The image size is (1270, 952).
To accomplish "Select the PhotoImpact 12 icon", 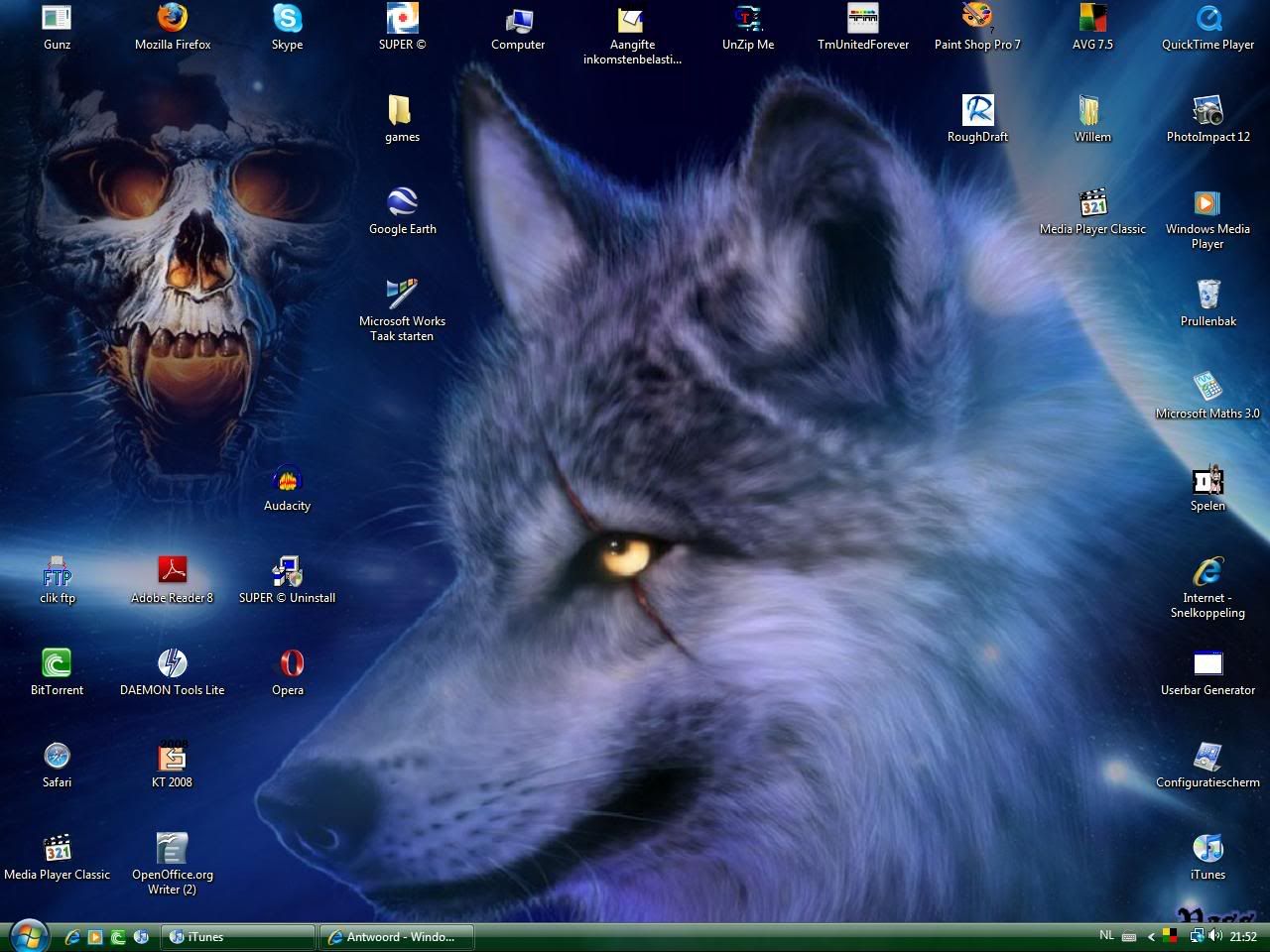I will point(1207,119).
